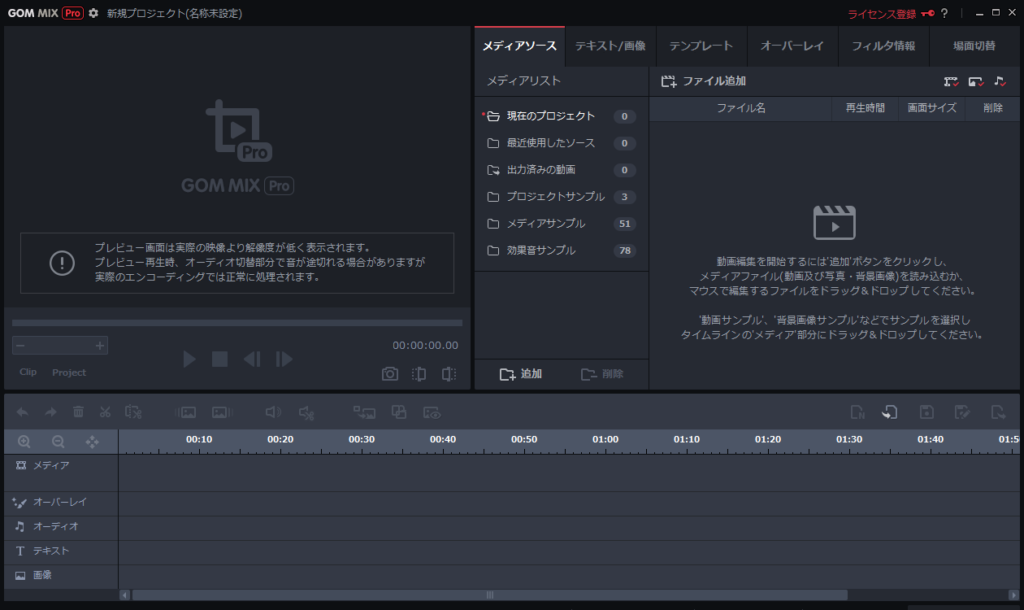
Task: Click mute/cut audio speaker icon
Action: (306, 412)
